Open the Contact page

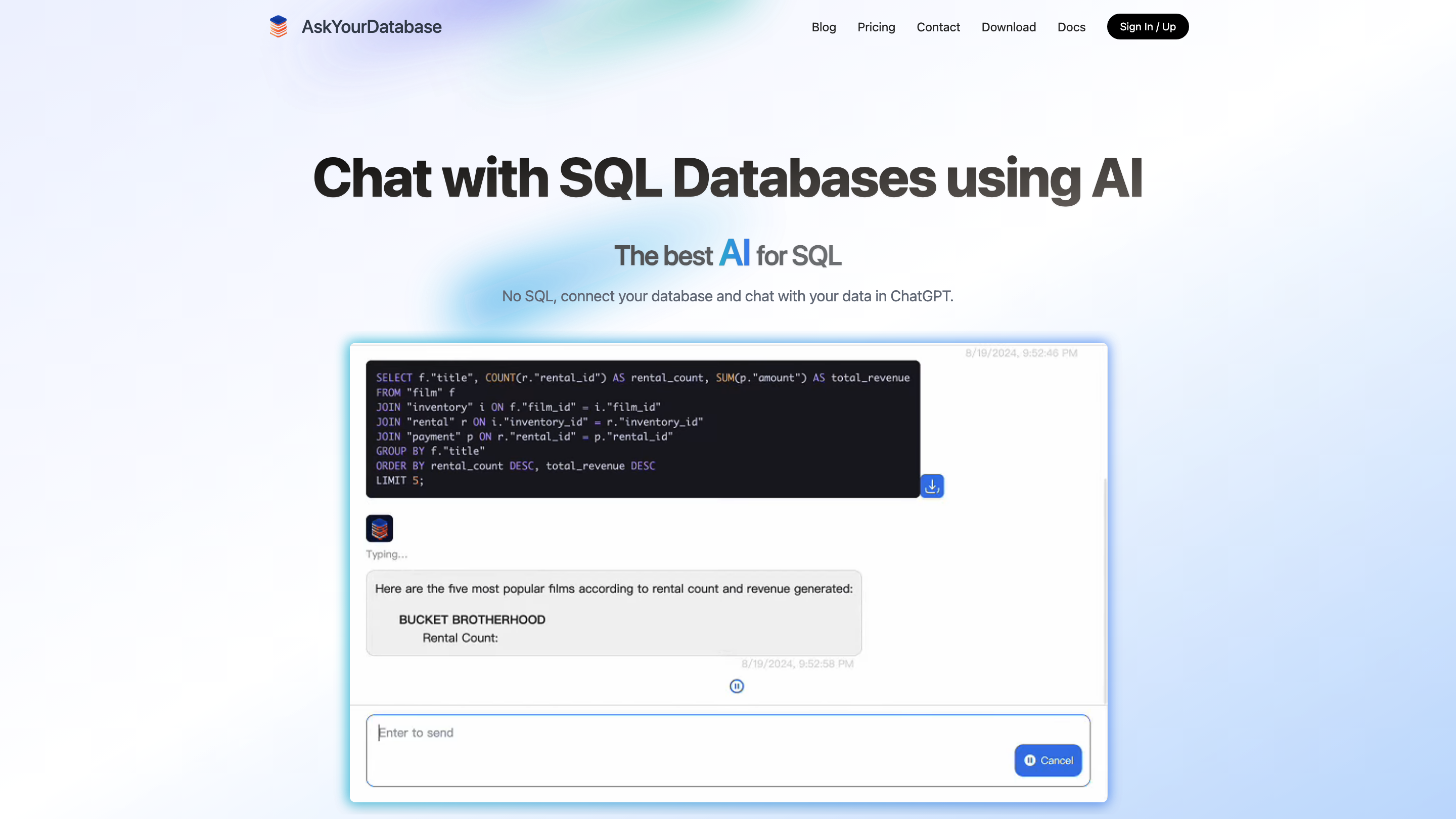938,27
